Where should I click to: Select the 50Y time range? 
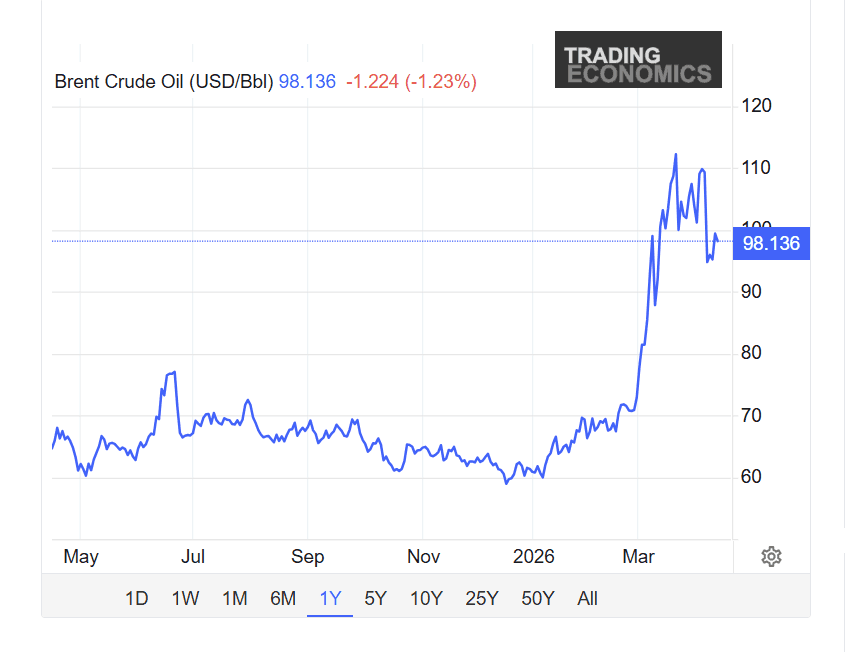[537, 597]
